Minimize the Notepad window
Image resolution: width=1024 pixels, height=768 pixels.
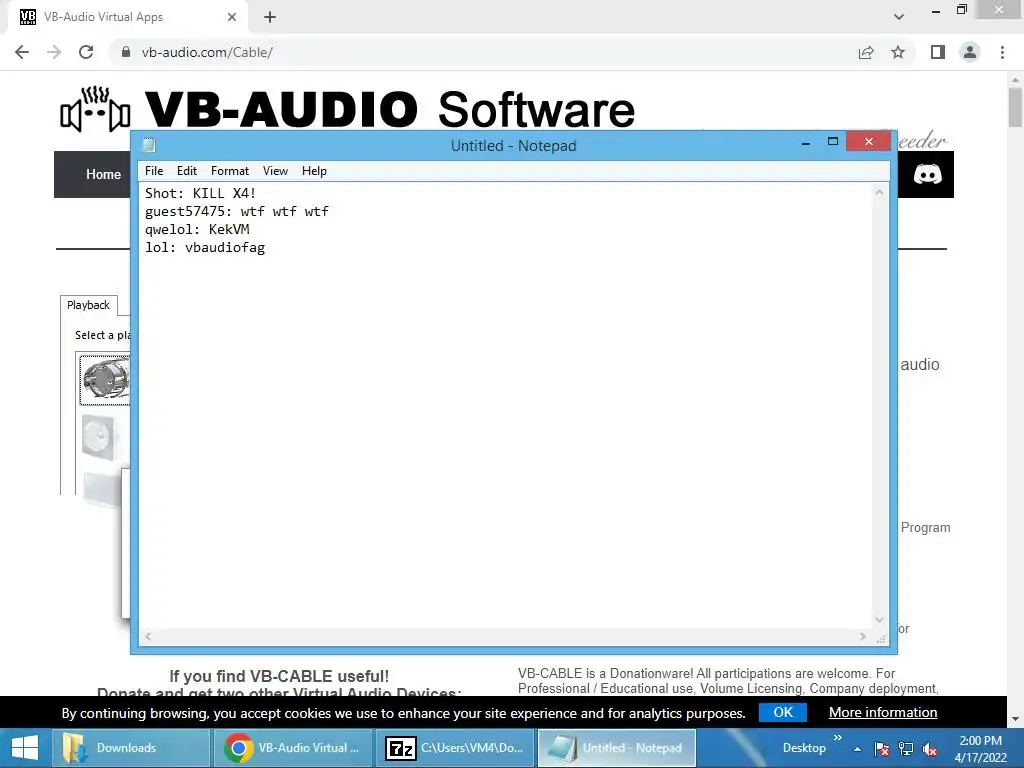tap(806, 142)
